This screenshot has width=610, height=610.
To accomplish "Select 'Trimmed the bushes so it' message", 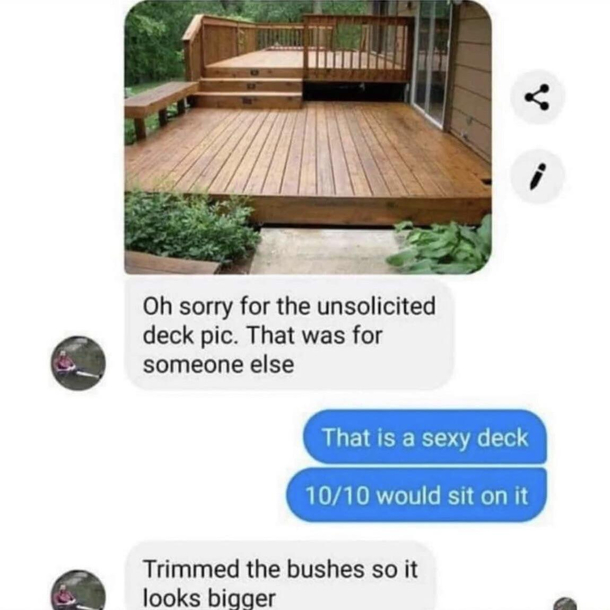I will click(280, 577).
